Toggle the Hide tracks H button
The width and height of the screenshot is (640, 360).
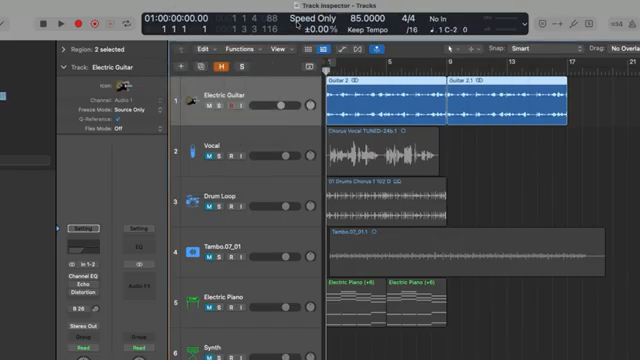pyautogui.click(x=221, y=67)
